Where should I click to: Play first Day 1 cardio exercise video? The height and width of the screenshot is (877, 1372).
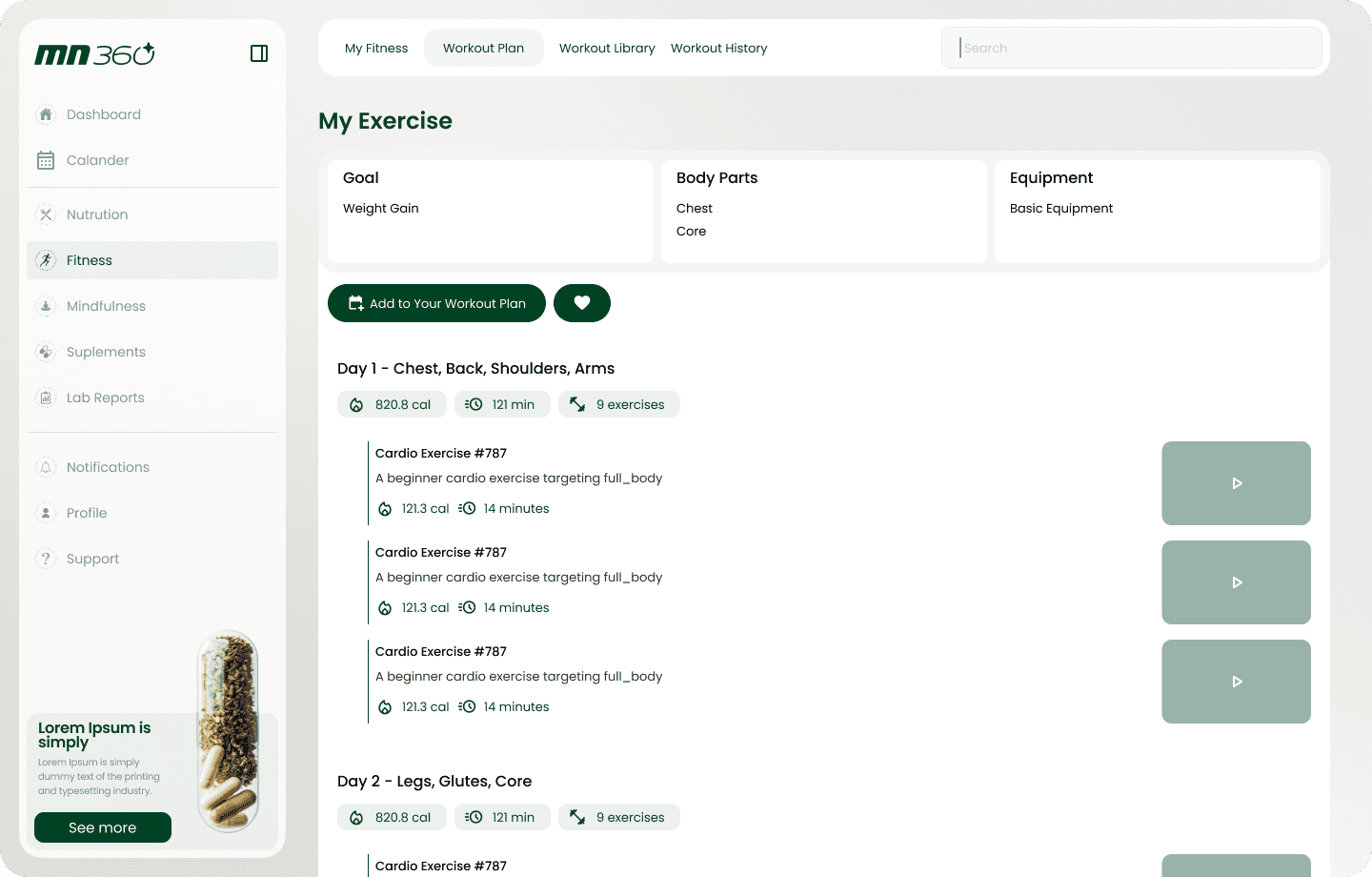(1236, 483)
